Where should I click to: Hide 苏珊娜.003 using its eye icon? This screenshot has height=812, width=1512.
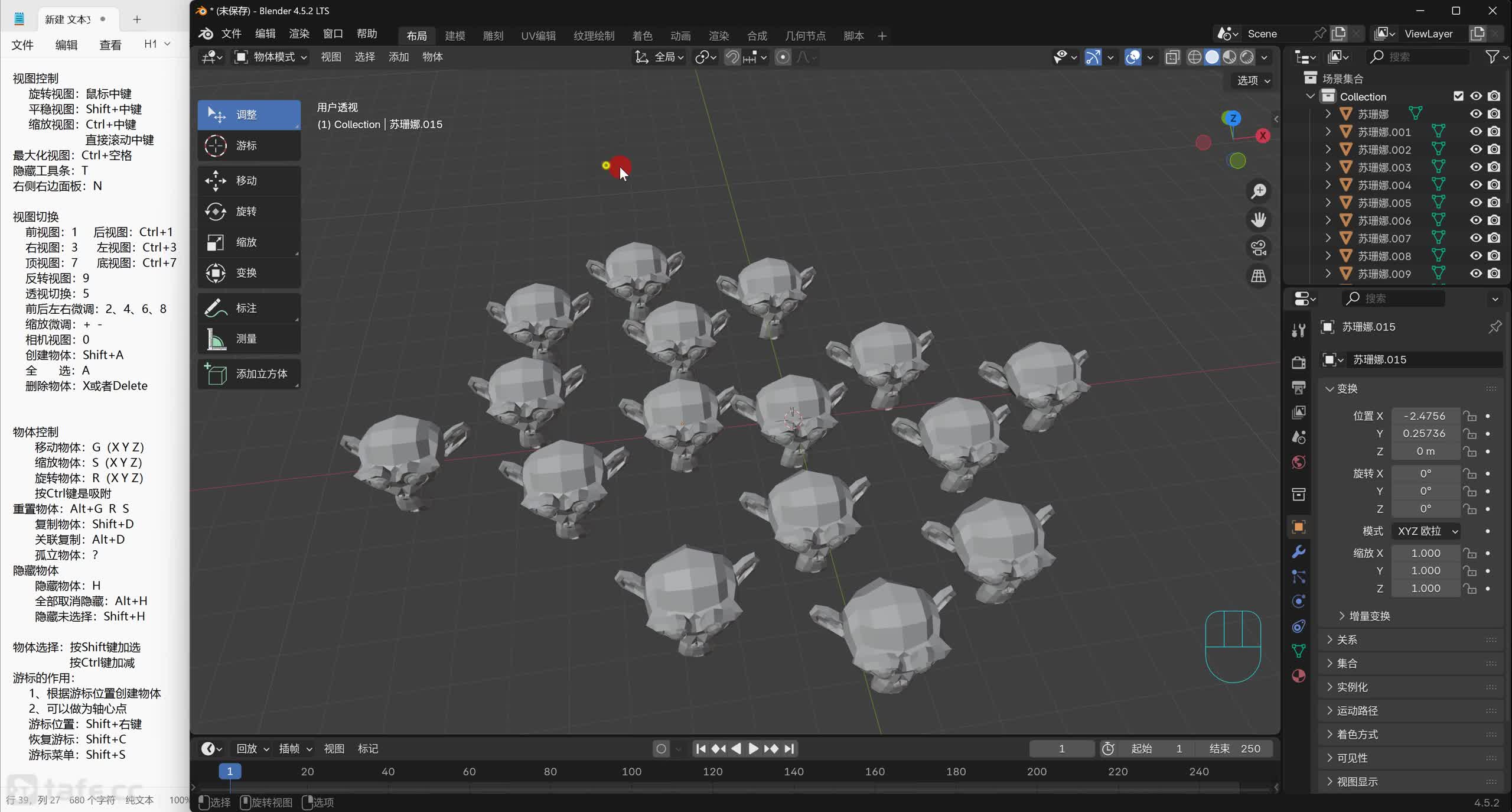[x=1475, y=167]
